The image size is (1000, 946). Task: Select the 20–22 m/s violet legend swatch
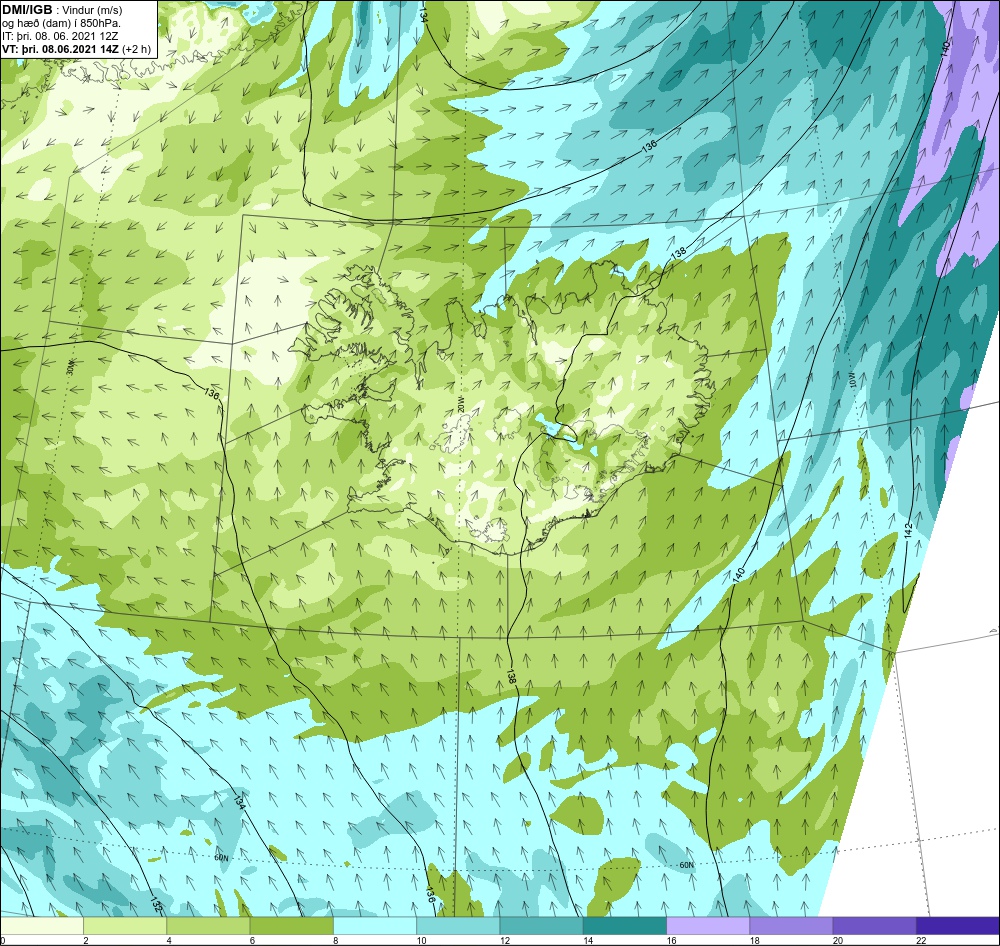874,925
